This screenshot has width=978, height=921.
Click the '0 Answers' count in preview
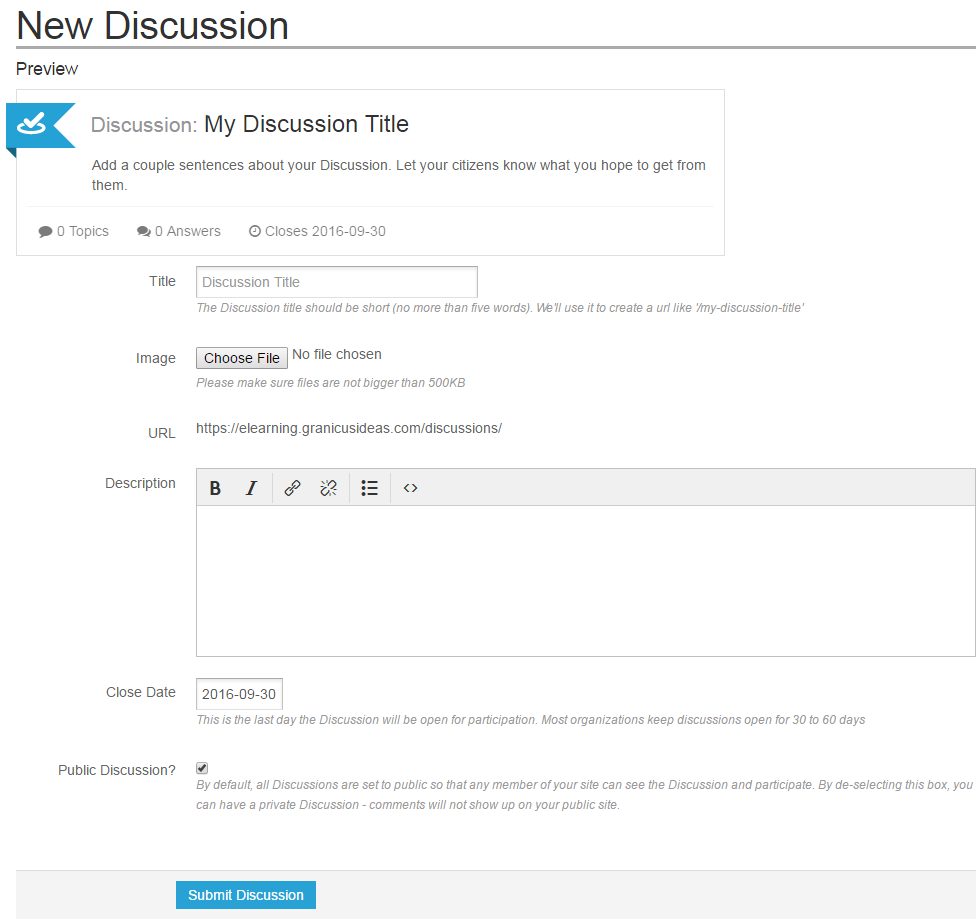188,231
